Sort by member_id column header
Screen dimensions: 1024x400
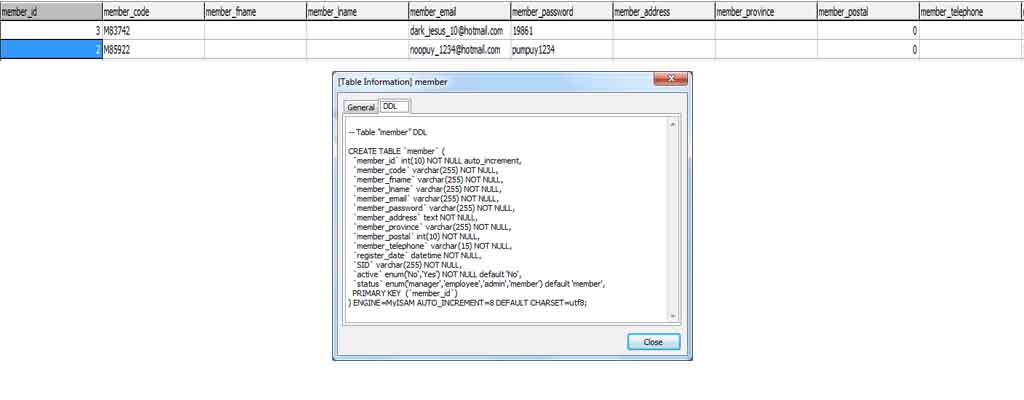[x=51, y=12]
